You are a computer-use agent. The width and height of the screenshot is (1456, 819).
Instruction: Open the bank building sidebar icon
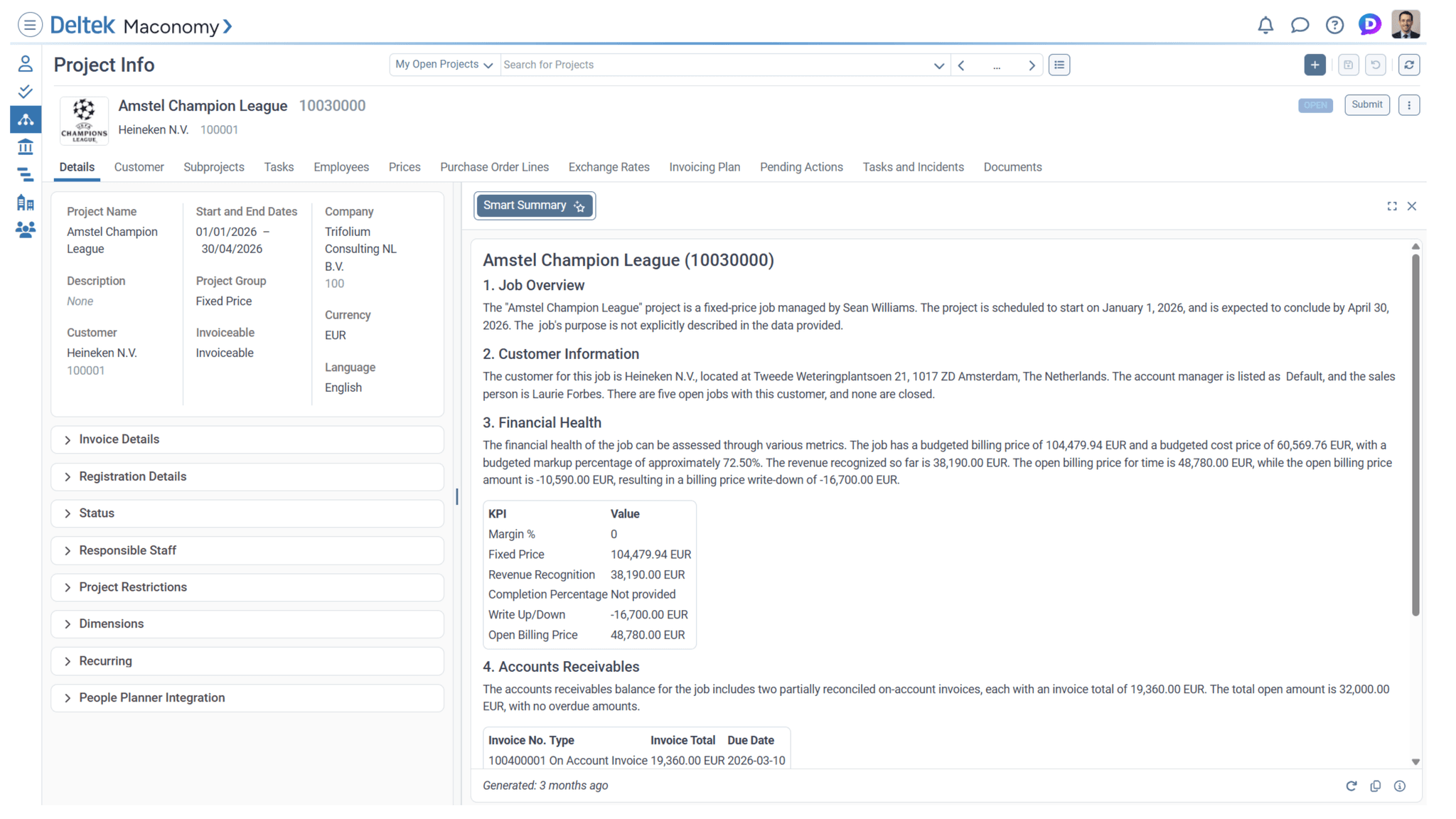click(26, 147)
